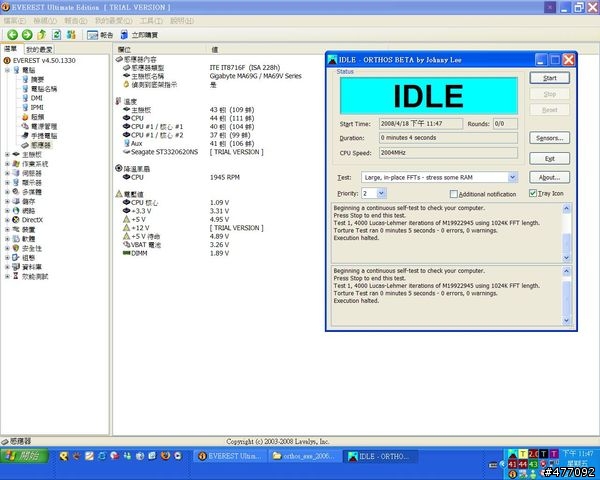Expand the Security (安全性) tree node
The image size is (600, 480).
click(x=7, y=248)
